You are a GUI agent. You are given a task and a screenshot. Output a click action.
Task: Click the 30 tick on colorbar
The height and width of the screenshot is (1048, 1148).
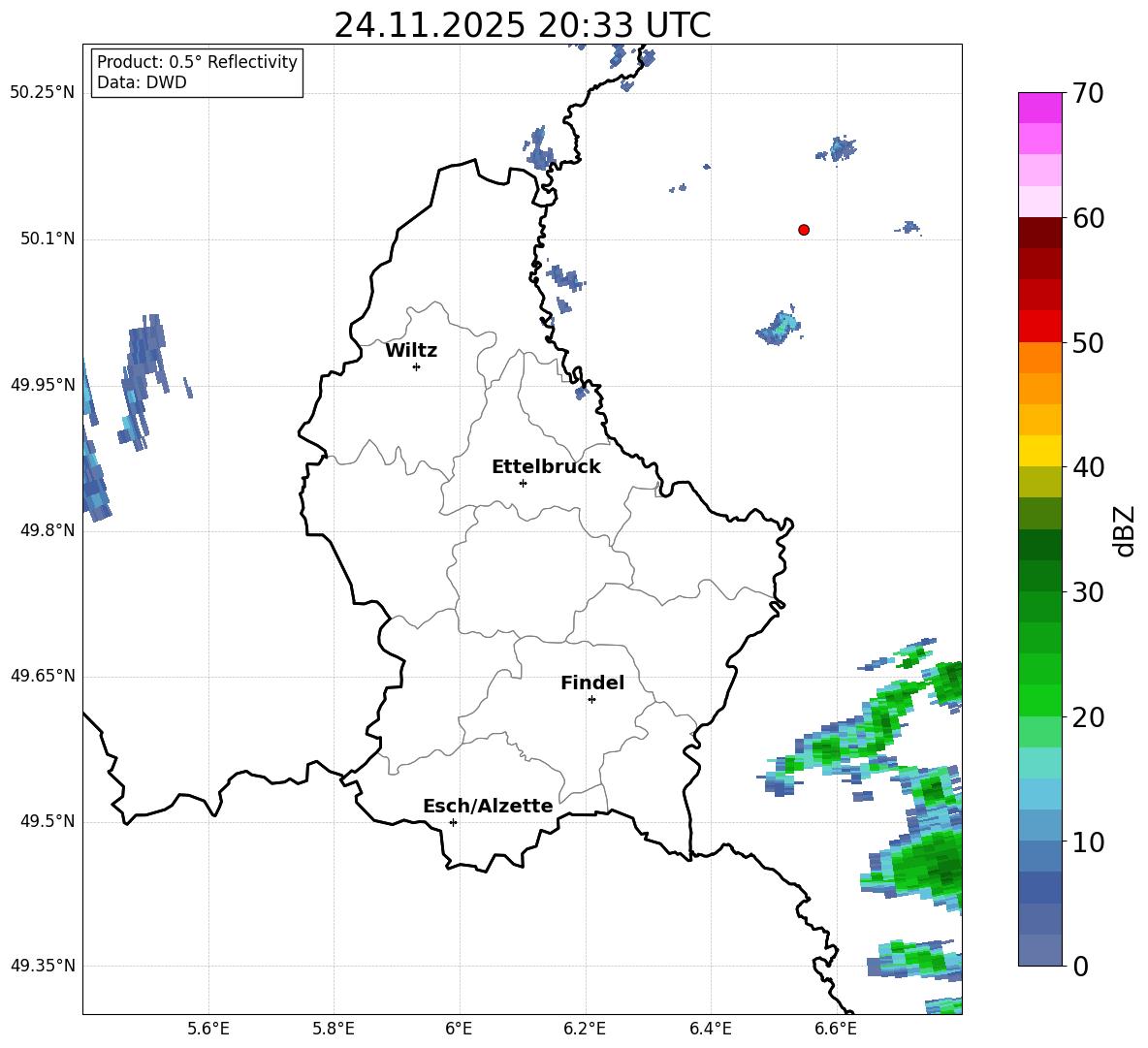(1087, 592)
